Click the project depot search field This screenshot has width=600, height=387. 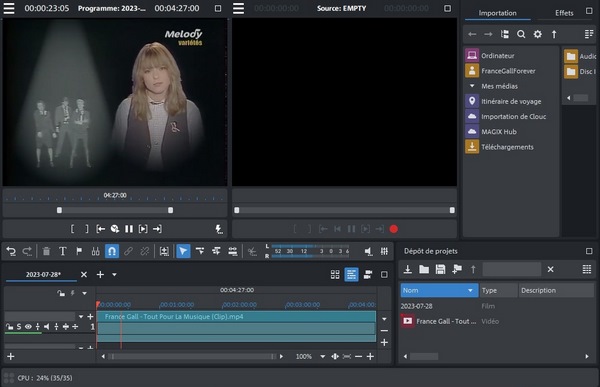[512, 269]
